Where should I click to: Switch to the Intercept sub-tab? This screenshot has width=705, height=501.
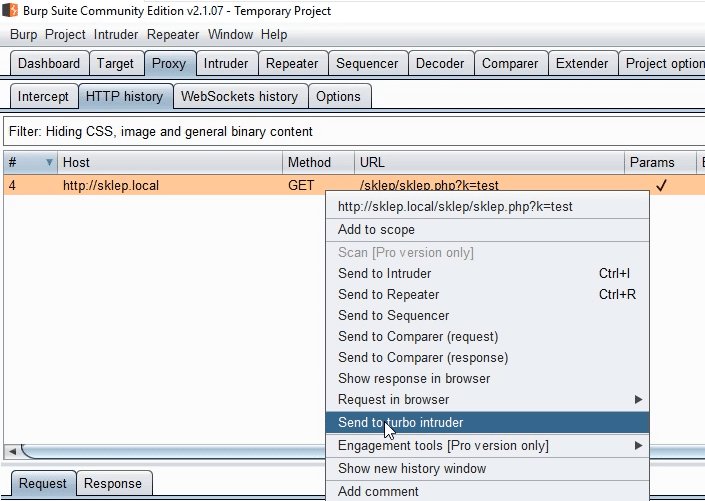[x=43, y=96]
